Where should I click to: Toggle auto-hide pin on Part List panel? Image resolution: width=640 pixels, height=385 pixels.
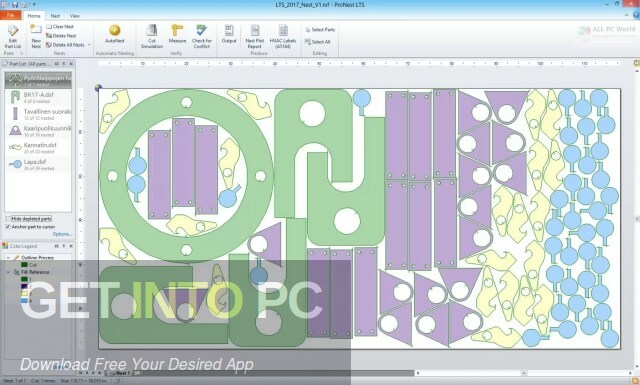click(64, 64)
